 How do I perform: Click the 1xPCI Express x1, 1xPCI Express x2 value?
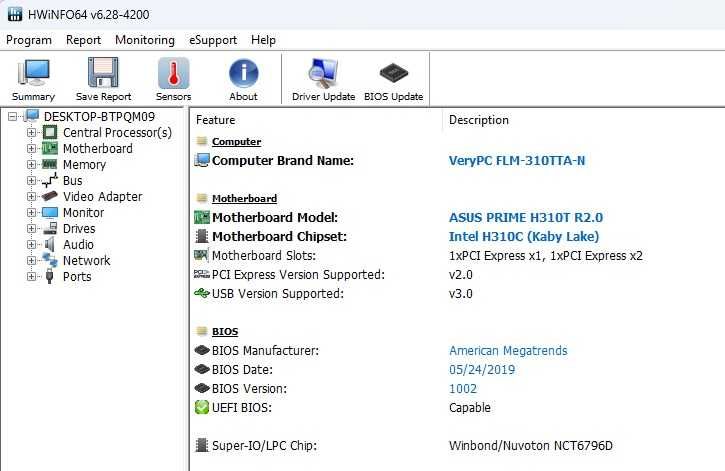pos(546,256)
